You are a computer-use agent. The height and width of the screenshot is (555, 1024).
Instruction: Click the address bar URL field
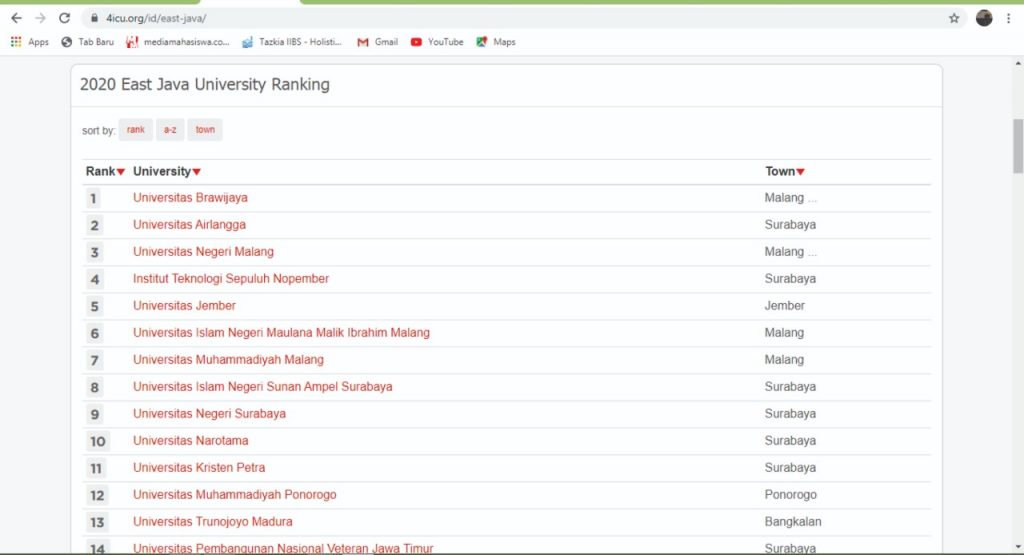tap(522, 18)
